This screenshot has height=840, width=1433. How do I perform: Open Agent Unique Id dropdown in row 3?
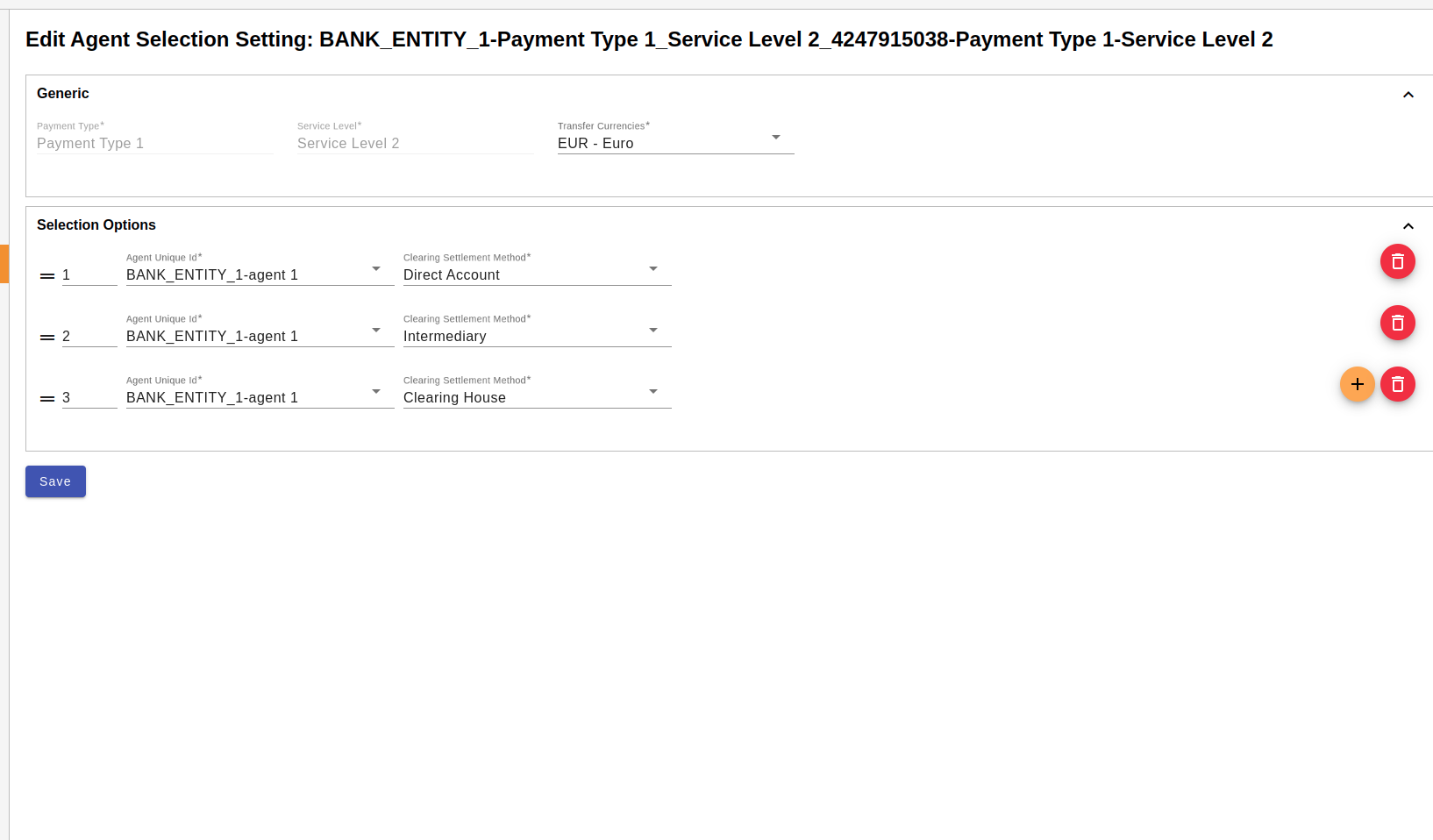pyautogui.click(x=260, y=397)
